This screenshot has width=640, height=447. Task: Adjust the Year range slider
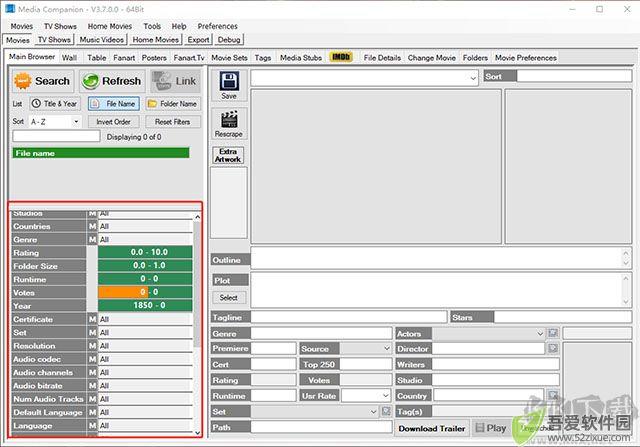pyautogui.click(x=145, y=305)
